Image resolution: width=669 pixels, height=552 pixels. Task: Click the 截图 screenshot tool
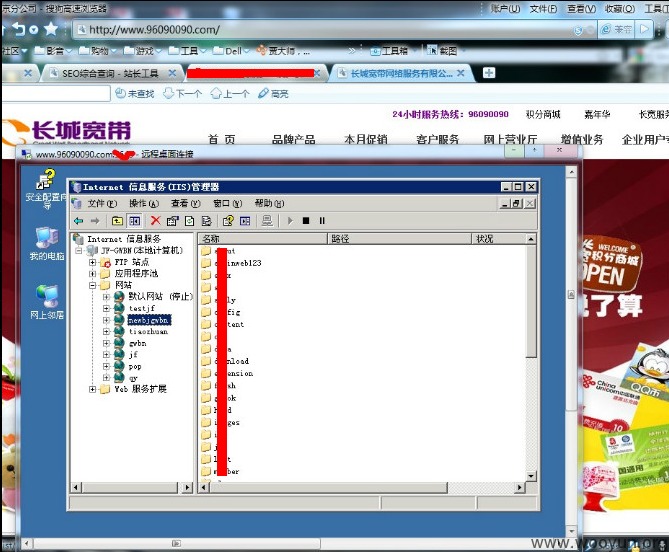(x=442, y=51)
